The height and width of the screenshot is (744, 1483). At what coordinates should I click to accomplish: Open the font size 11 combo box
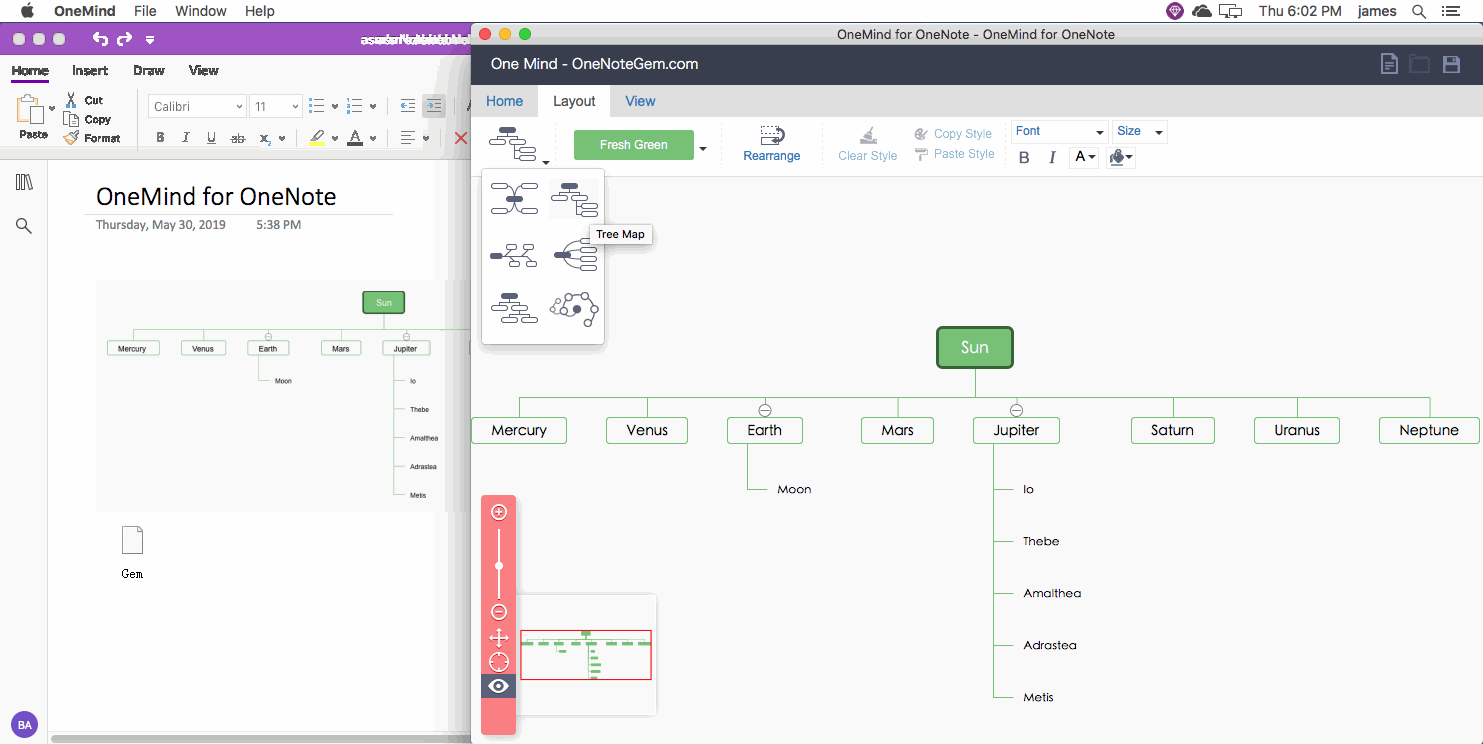tap(276, 106)
